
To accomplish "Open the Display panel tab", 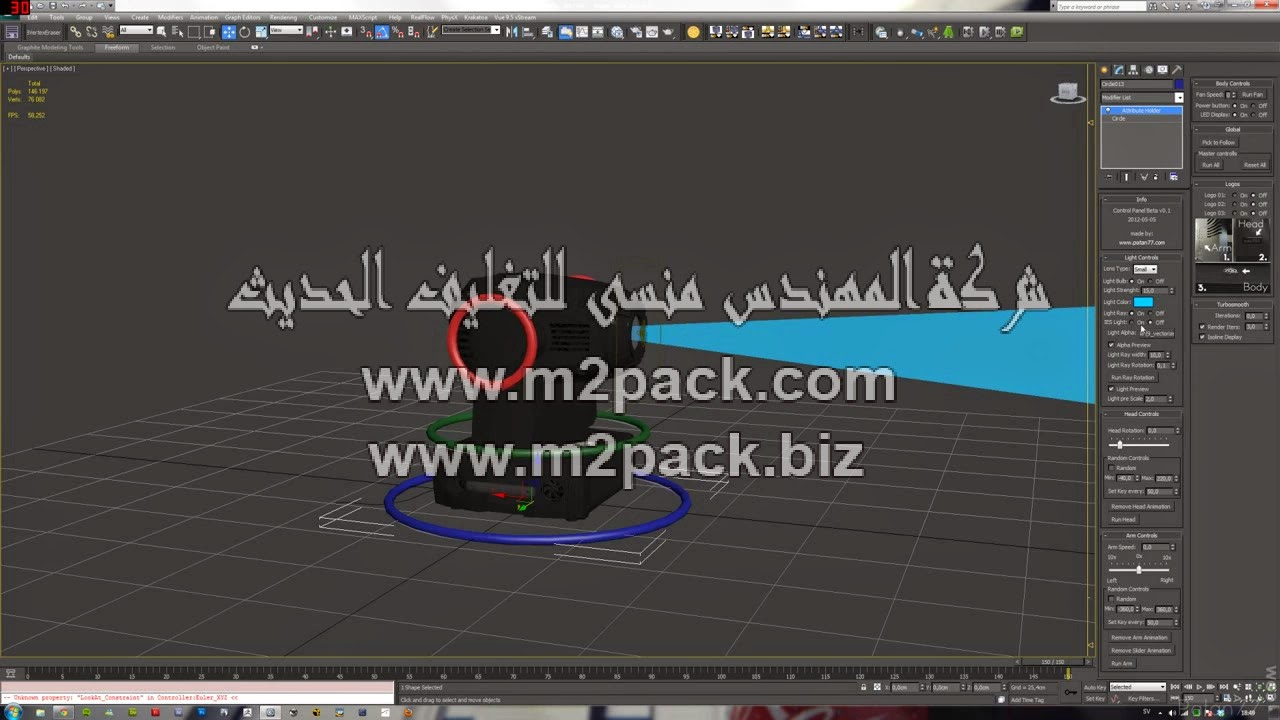I will pos(1162,70).
